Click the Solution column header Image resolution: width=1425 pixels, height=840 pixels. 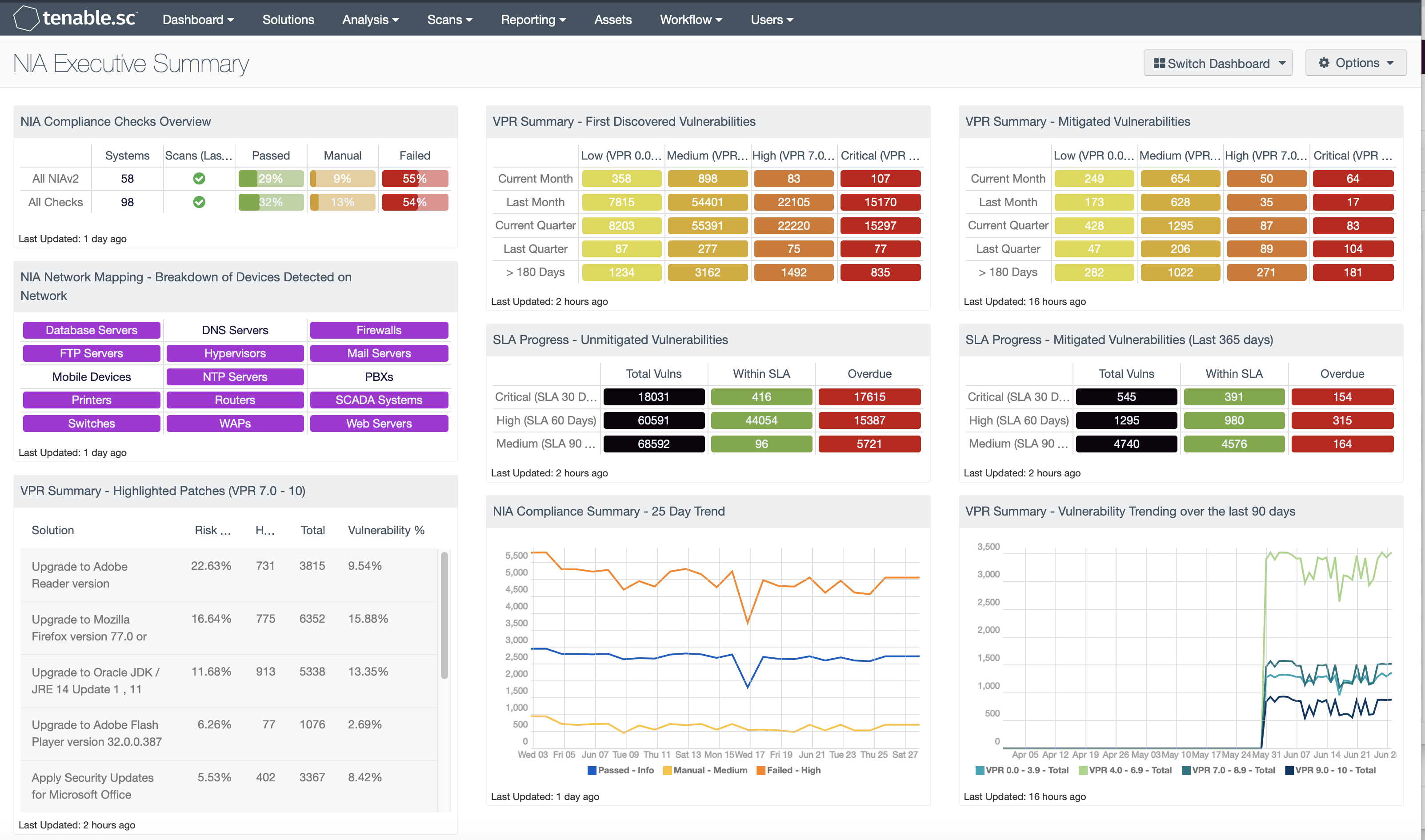tap(52, 530)
